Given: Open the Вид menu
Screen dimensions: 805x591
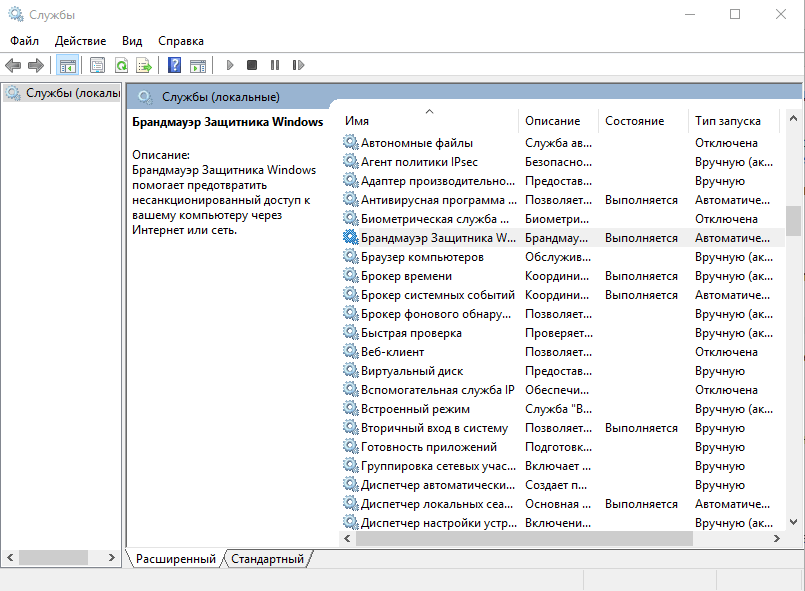Looking at the screenshot, I should pyautogui.click(x=132, y=41).
